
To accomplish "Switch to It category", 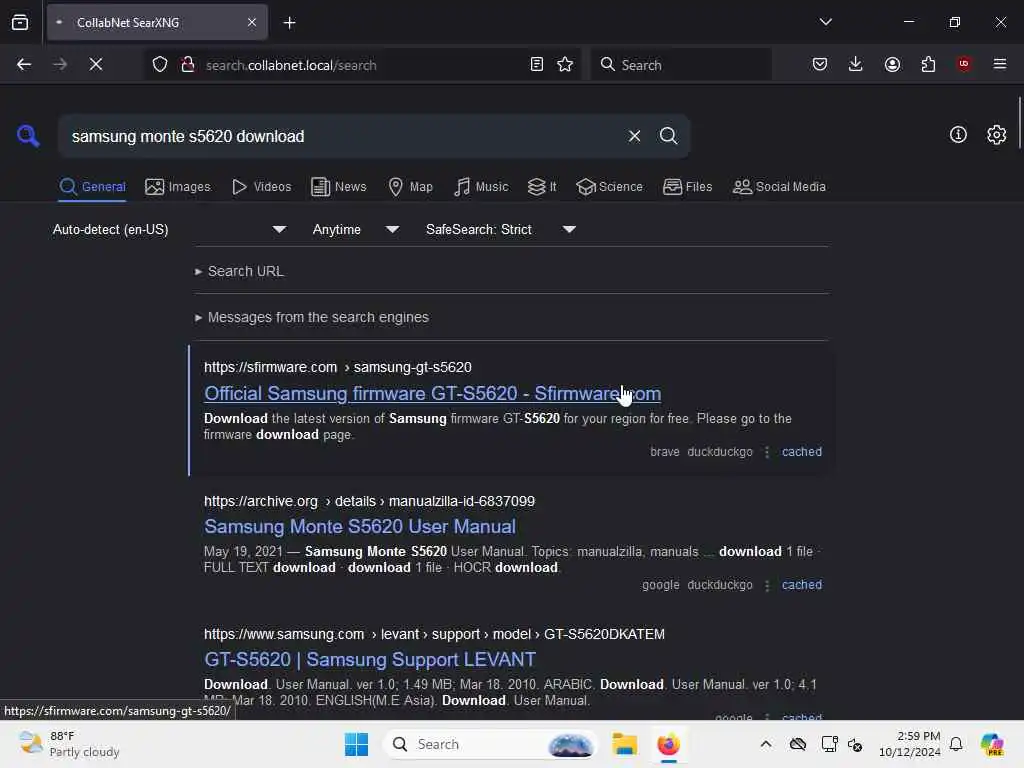I will click(542, 187).
